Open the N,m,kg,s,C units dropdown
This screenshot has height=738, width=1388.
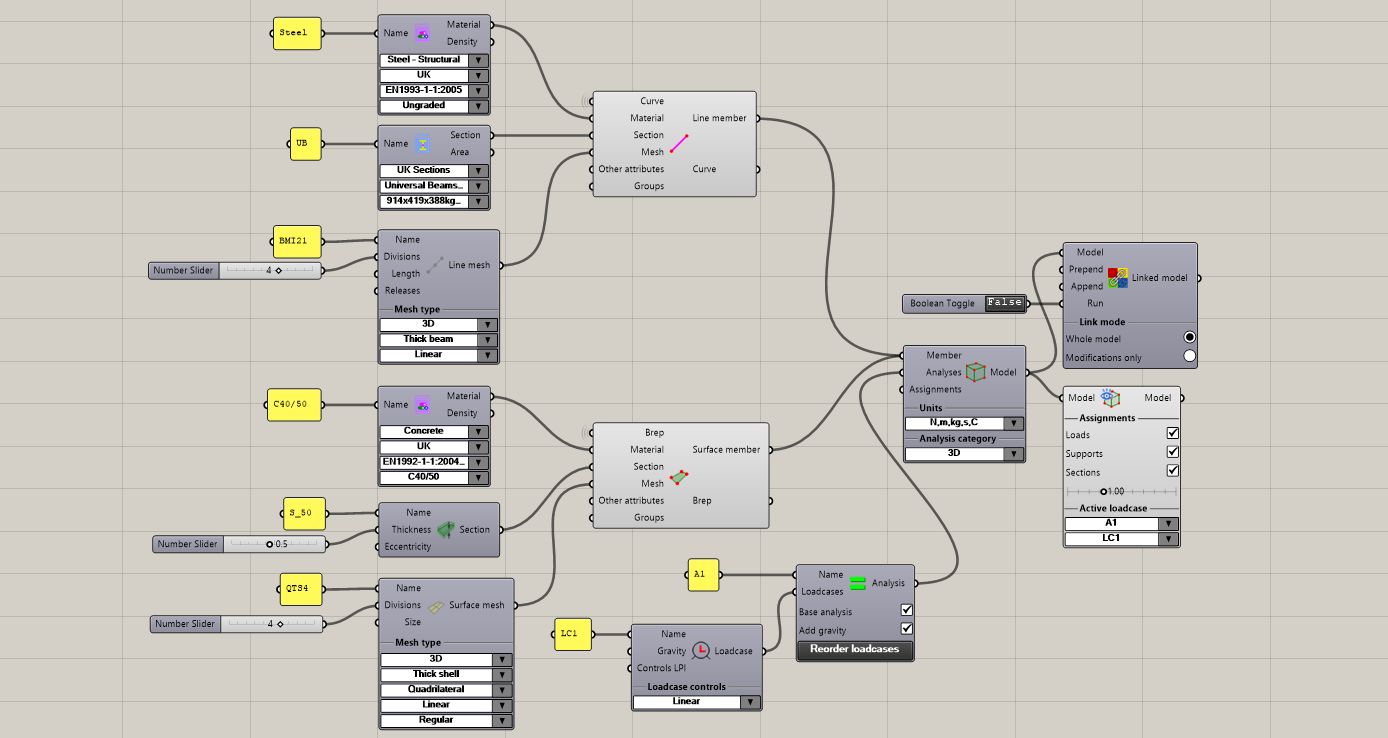(964, 423)
